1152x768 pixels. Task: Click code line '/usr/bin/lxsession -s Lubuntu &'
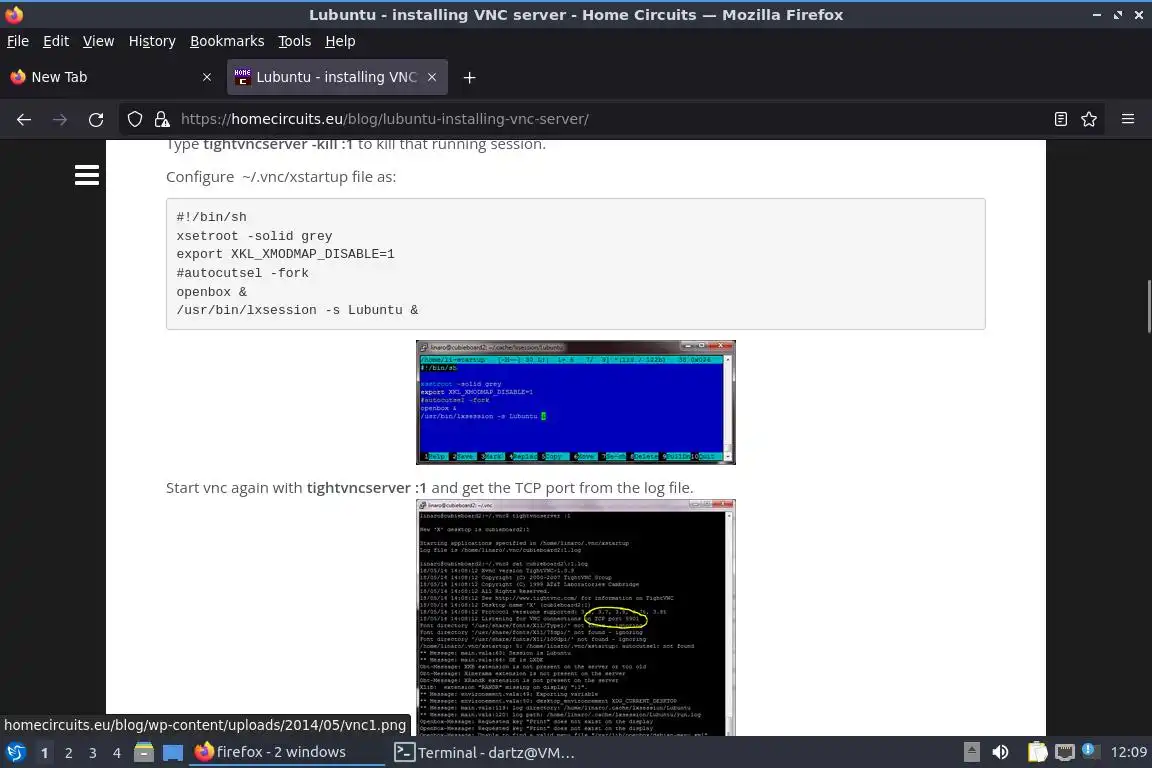297,310
